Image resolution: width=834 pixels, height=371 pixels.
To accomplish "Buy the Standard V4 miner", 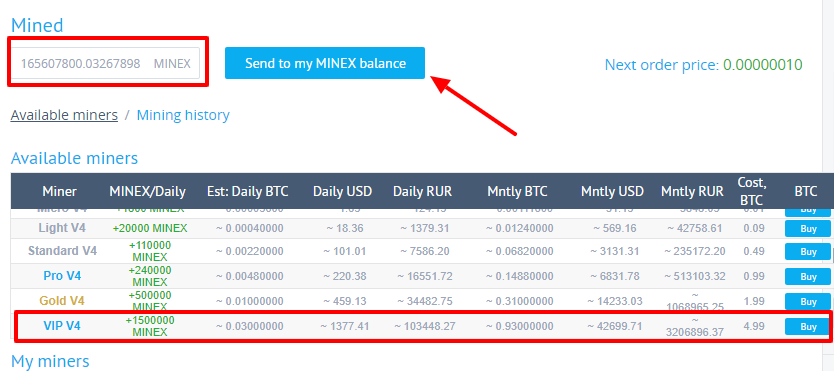I will tap(808, 251).
